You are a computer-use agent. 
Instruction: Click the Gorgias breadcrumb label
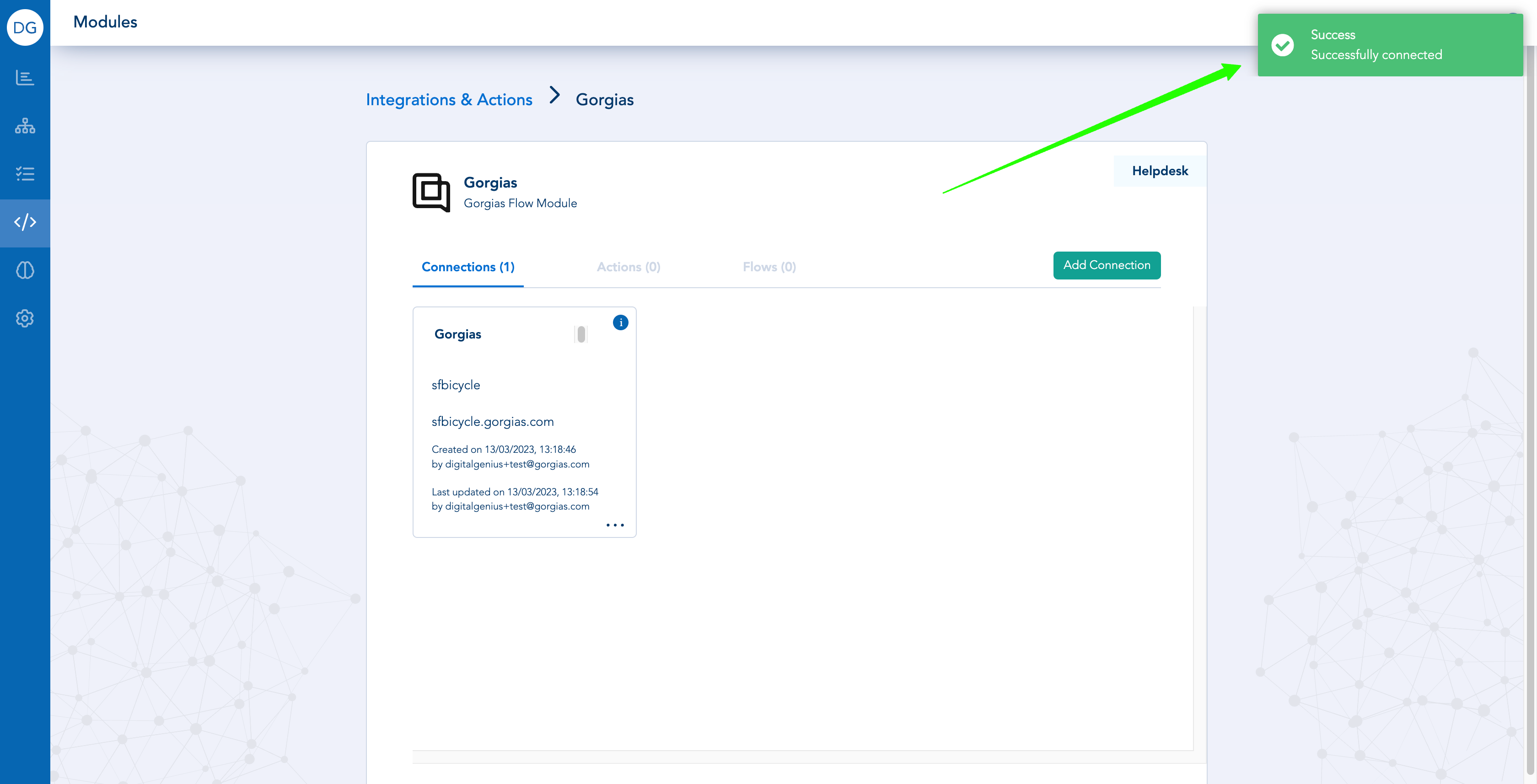[604, 100]
